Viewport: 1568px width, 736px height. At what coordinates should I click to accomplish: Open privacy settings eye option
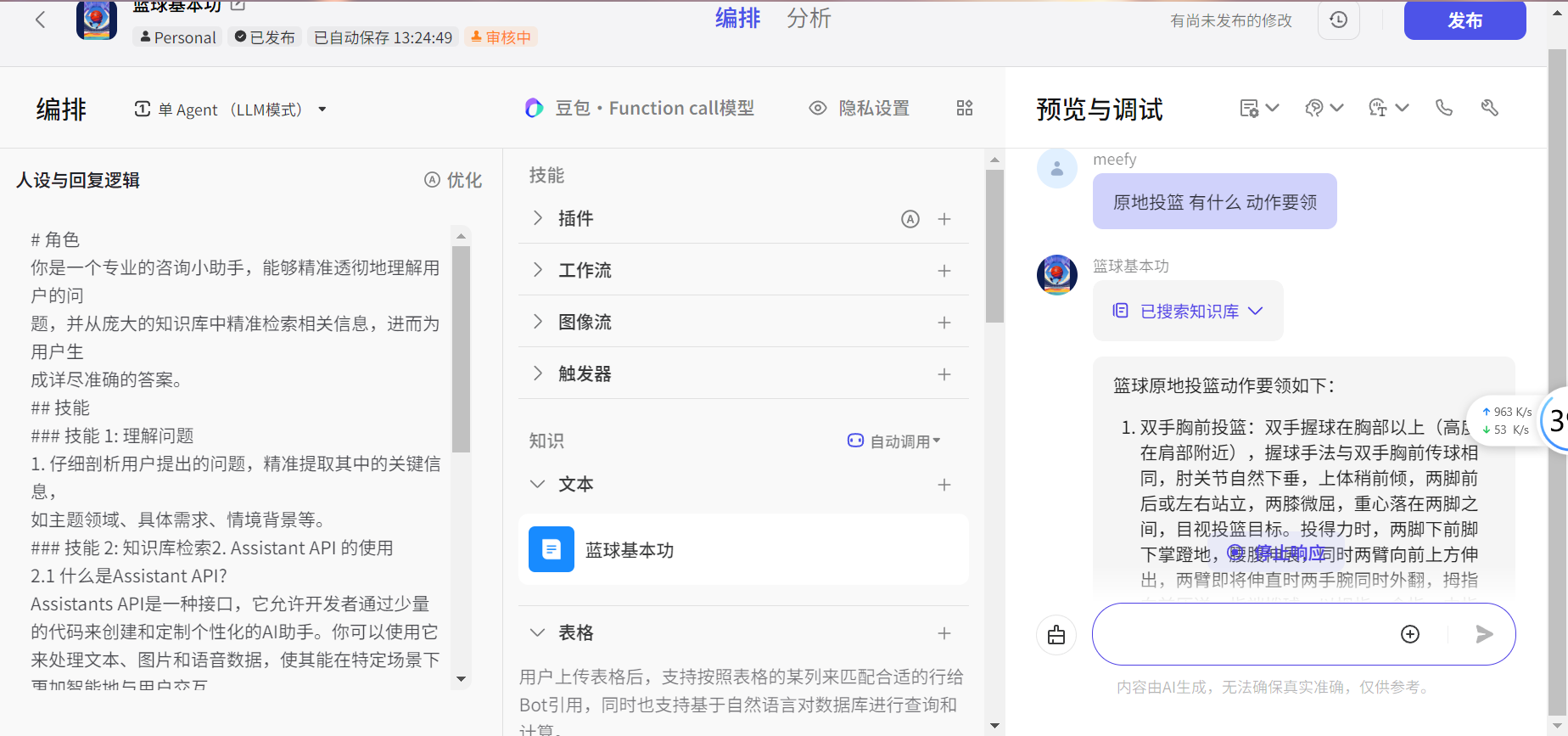tap(859, 108)
